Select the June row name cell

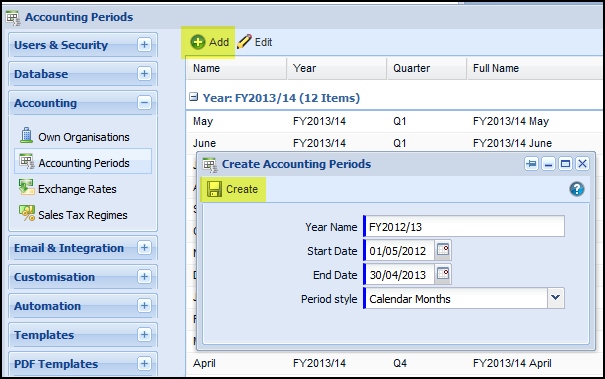pyautogui.click(x=204, y=143)
